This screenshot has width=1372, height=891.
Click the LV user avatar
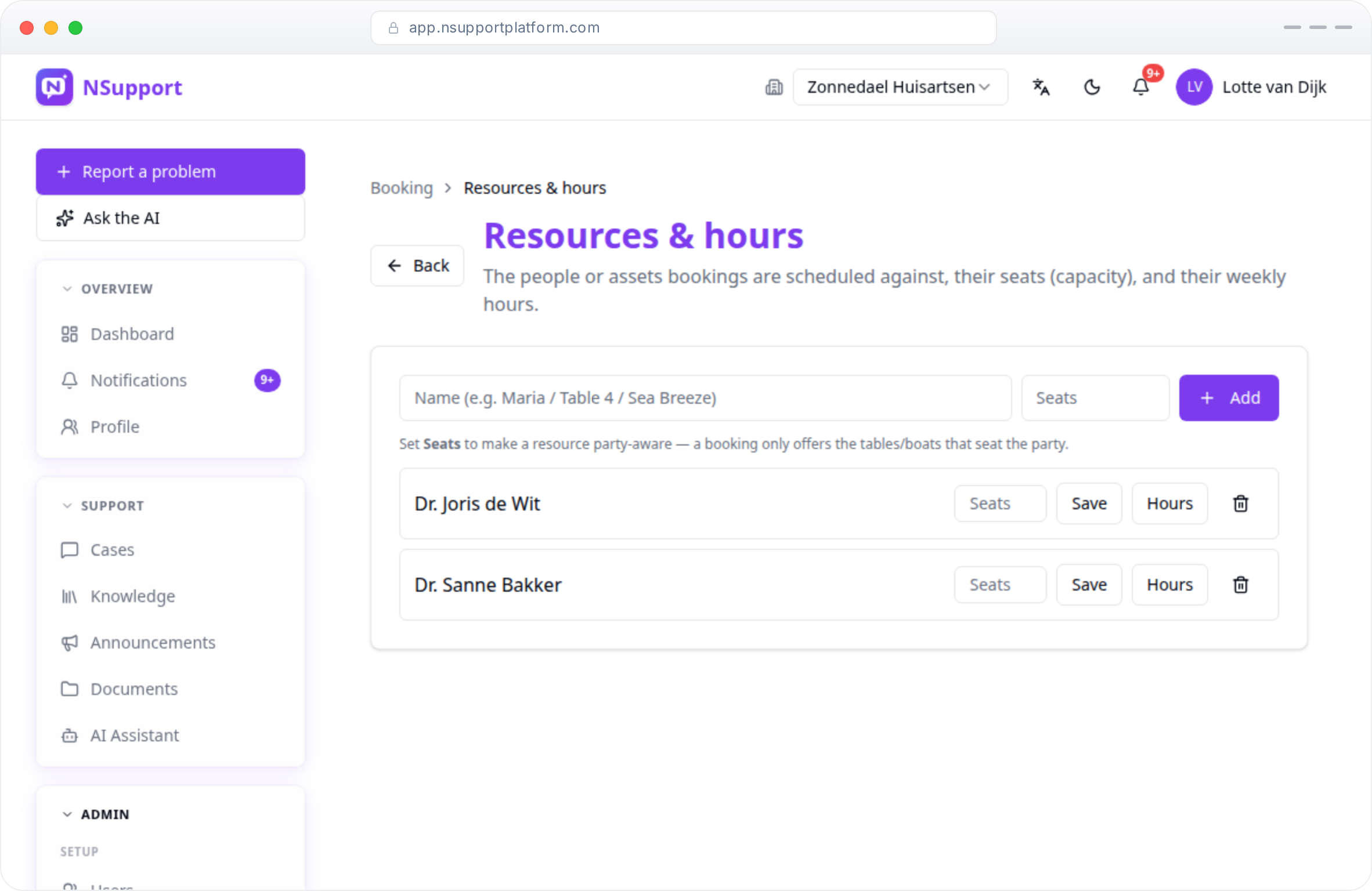[x=1194, y=87]
